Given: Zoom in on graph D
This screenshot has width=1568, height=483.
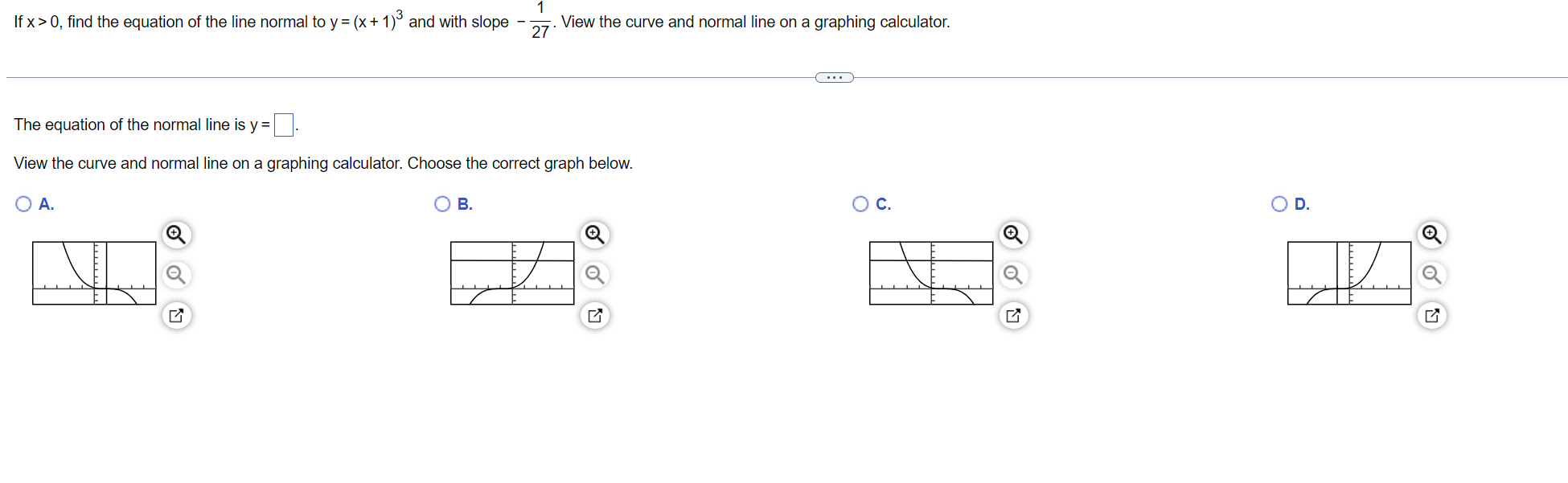Looking at the screenshot, I should [x=1431, y=235].
